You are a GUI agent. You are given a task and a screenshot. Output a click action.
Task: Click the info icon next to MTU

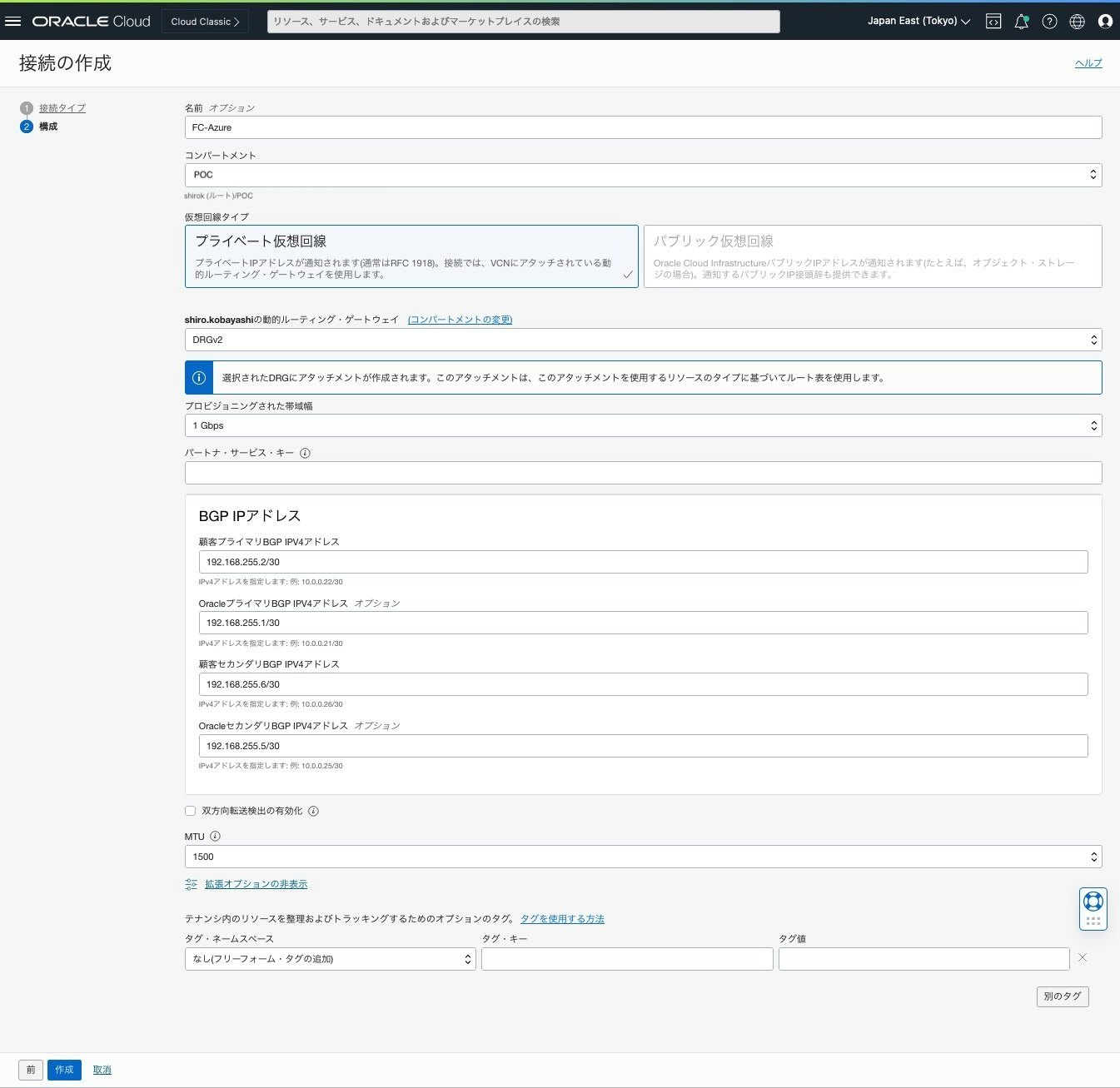(215, 837)
